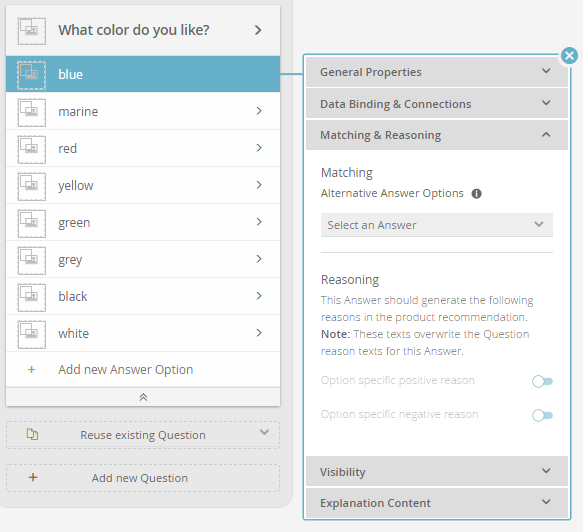583x532 pixels.
Task: Expand the Data Binding & Connections section
Action: click(437, 104)
